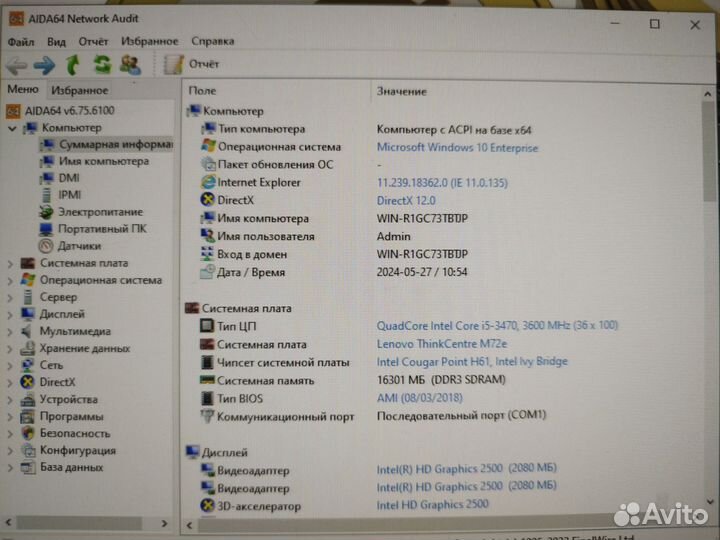Click the Устройства icon in tree
The image size is (720, 540).
click(28, 399)
